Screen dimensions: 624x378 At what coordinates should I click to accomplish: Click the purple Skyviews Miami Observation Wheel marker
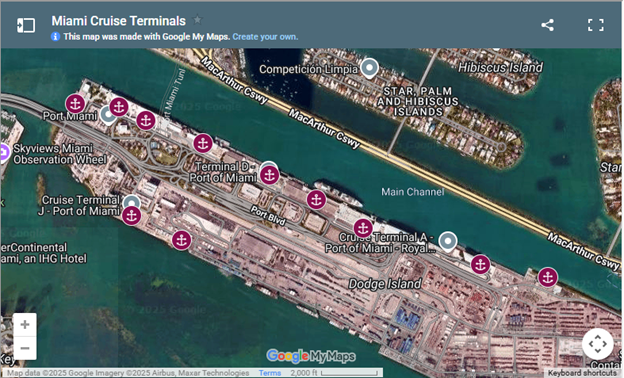pos(3,153)
